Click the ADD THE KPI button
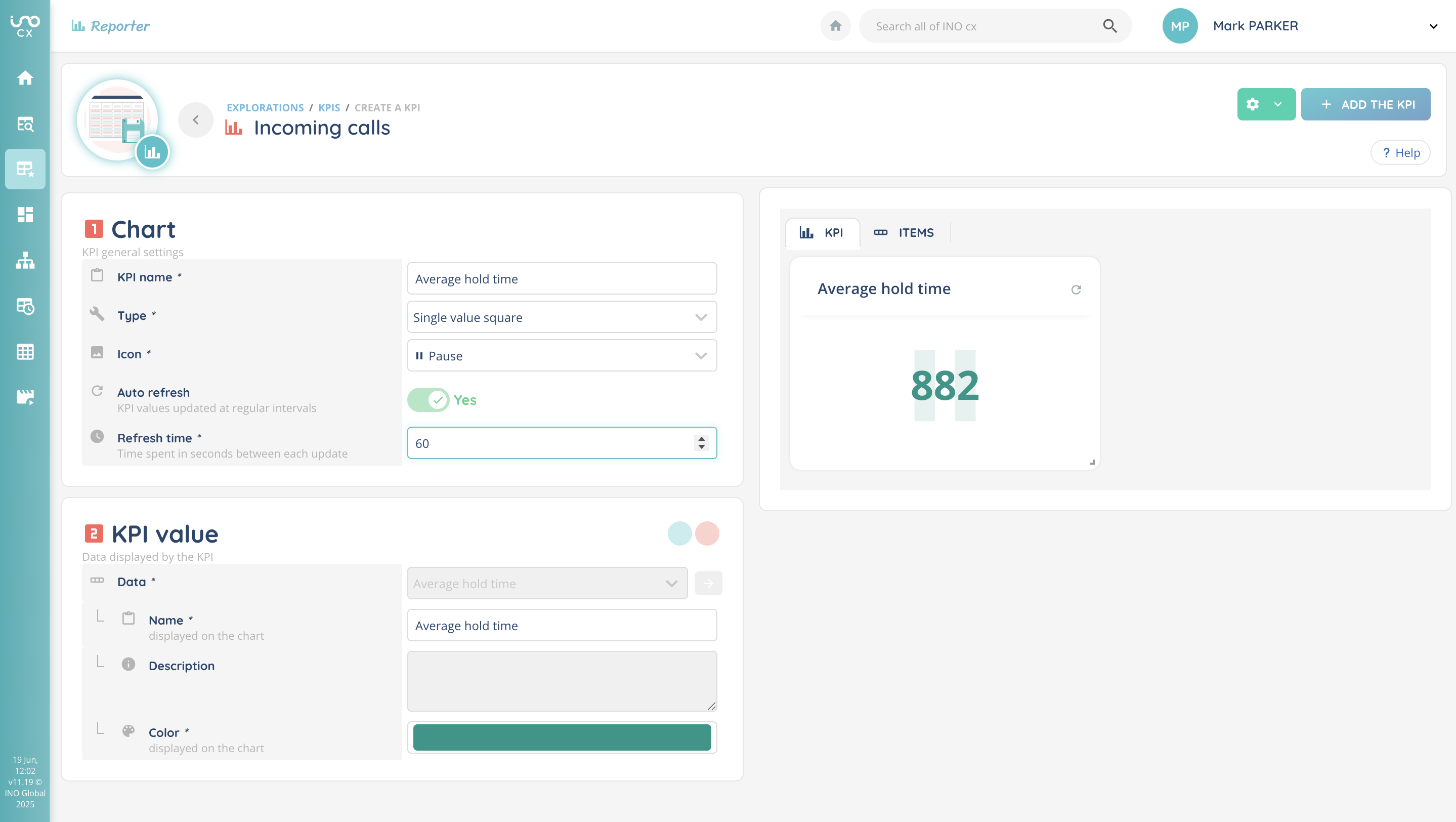1456x822 pixels. 1365,104
